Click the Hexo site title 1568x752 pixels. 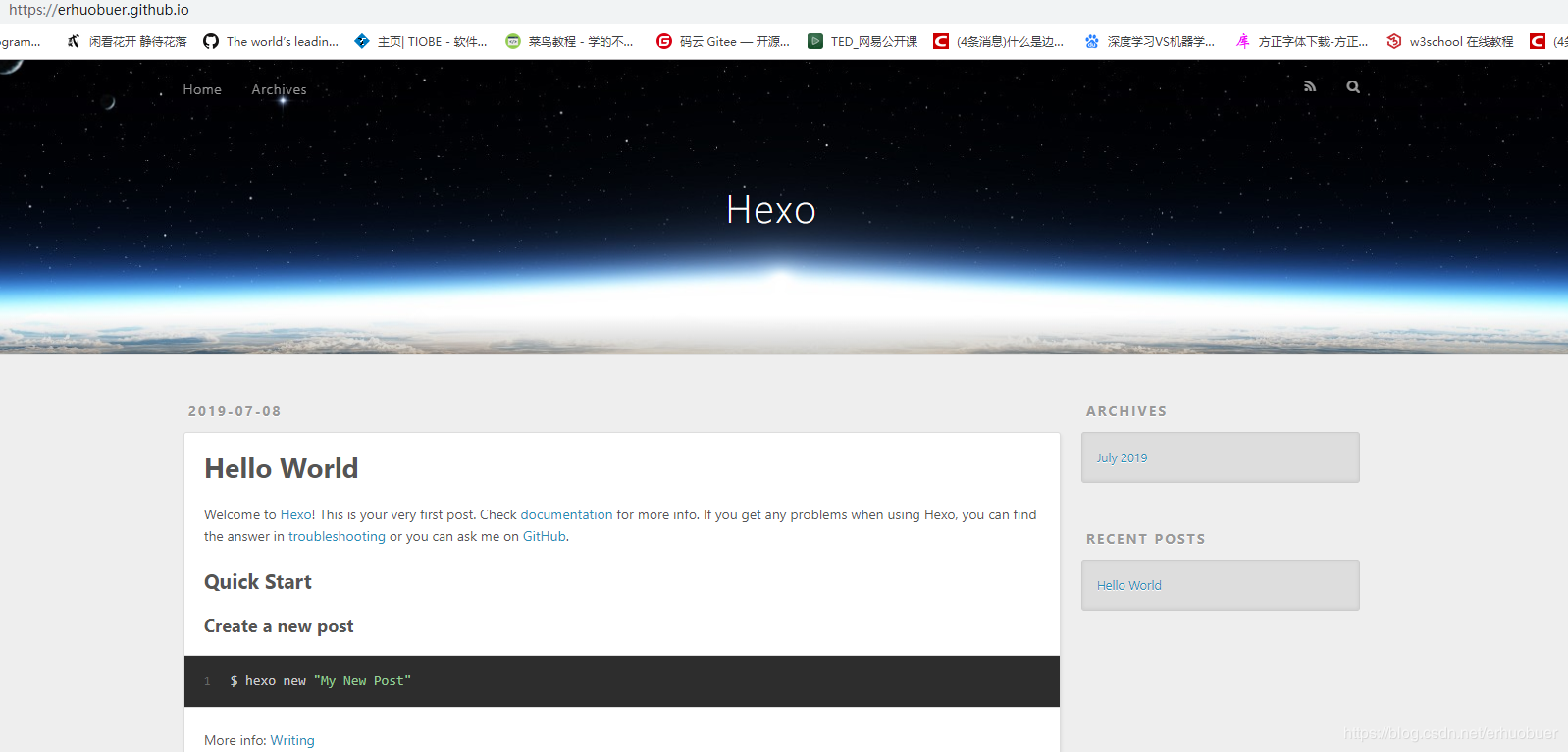(771, 210)
